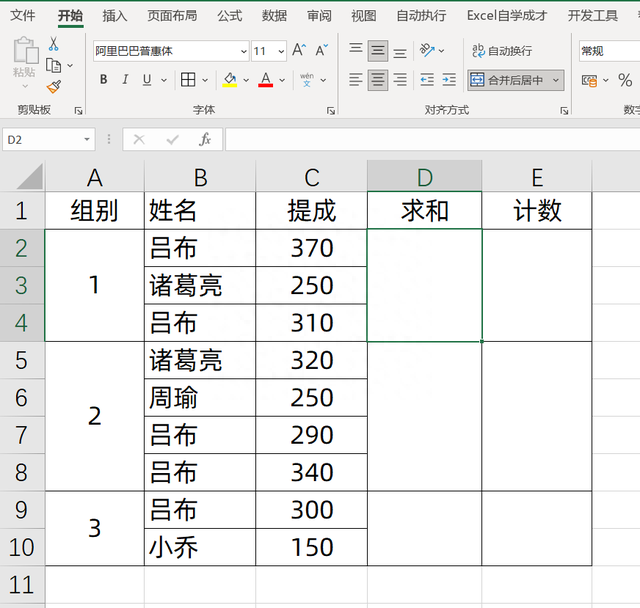The height and width of the screenshot is (608, 640).
Task: Apply percent style
Action: coord(625,80)
